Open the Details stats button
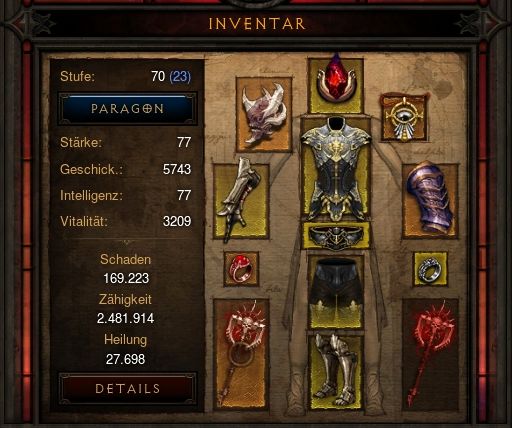 point(127,389)
